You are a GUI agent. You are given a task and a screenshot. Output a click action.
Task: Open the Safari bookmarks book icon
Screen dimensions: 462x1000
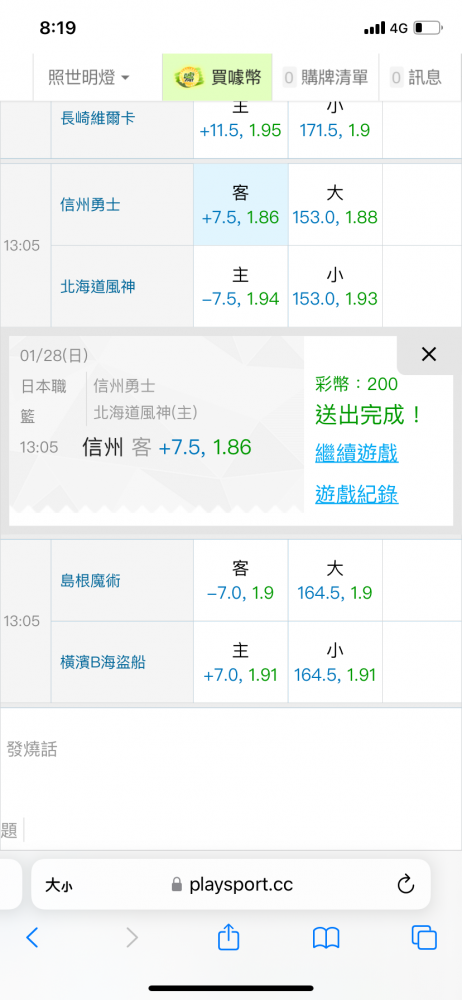point(326,938)
